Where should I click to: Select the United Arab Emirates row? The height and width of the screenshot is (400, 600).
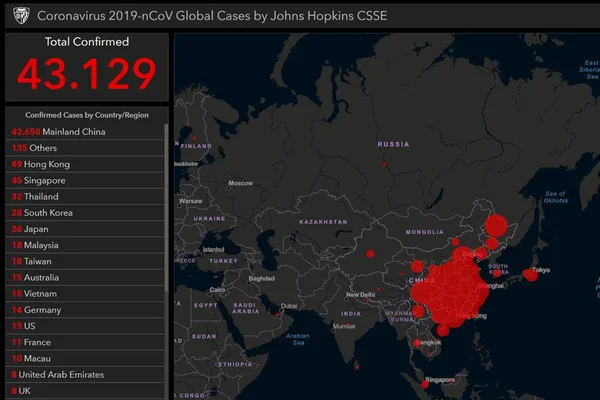(x=85, y=375)
